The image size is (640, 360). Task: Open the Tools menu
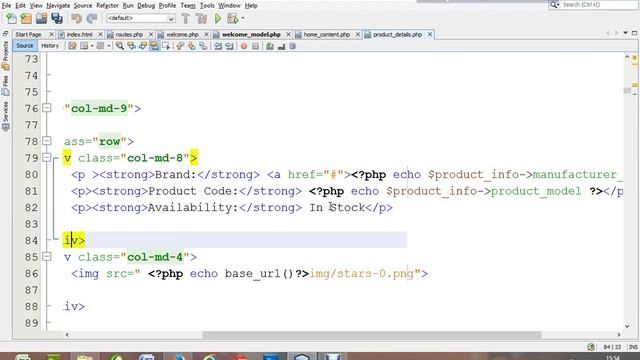click(x=207, y=6)
